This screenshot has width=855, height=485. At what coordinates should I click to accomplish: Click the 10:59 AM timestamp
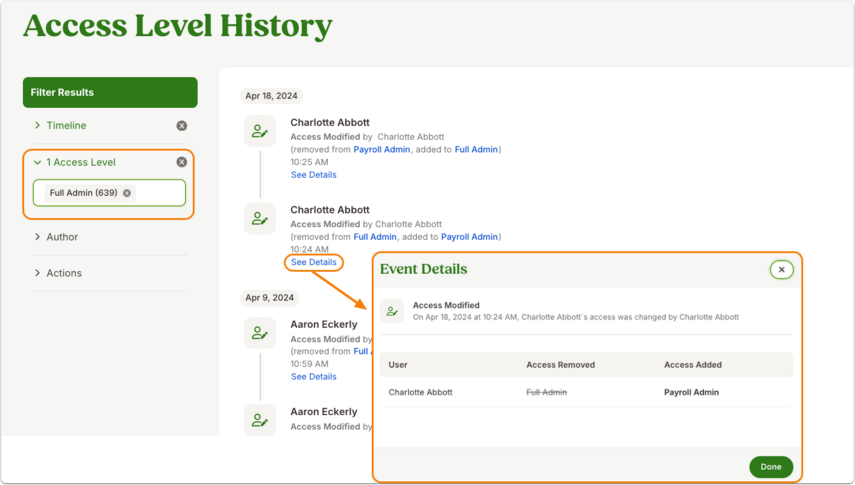tap(309, 364)
